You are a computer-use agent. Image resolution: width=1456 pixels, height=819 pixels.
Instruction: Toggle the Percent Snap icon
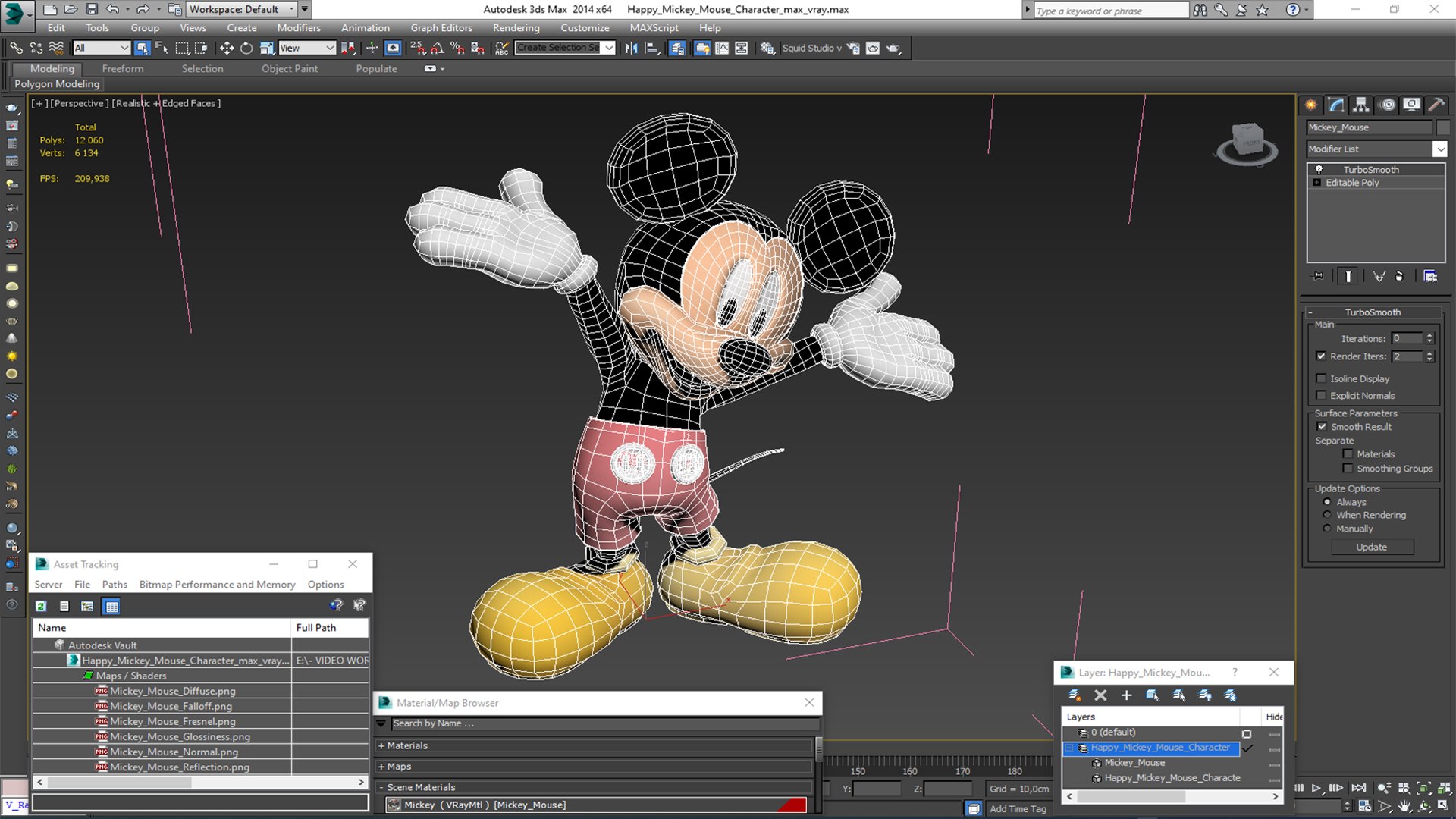tap(457, 48)
